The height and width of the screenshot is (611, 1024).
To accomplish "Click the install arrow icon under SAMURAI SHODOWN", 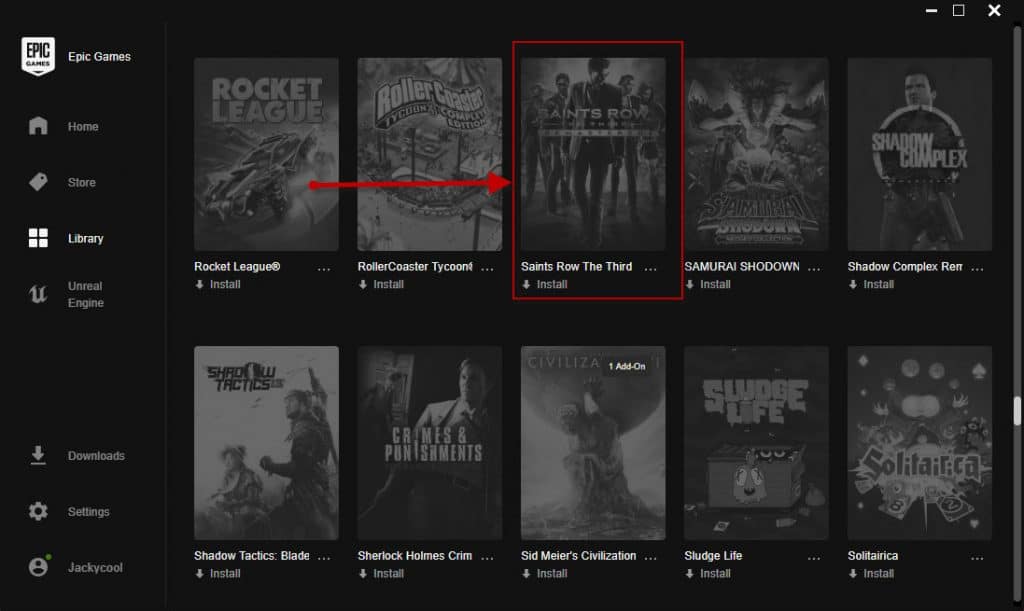I will point(690,284).
